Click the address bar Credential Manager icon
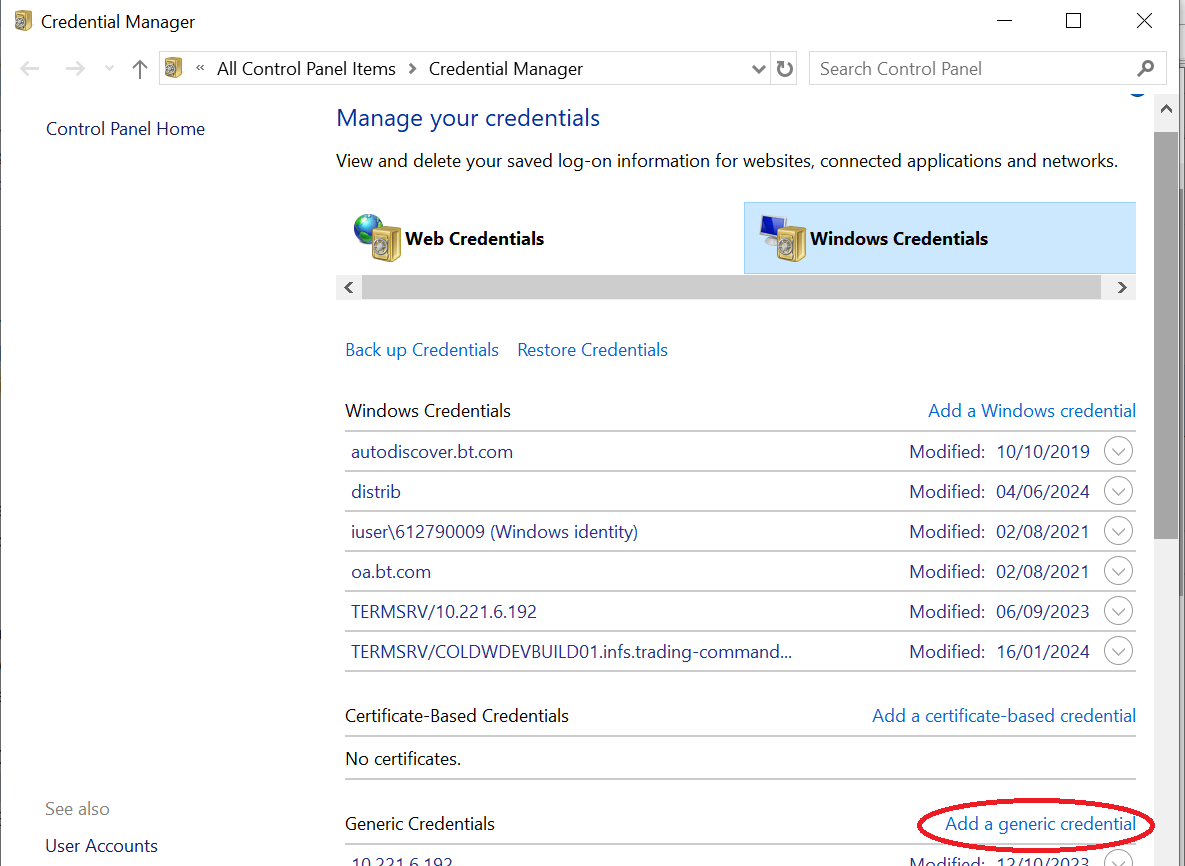 click(x=174, y=68)
